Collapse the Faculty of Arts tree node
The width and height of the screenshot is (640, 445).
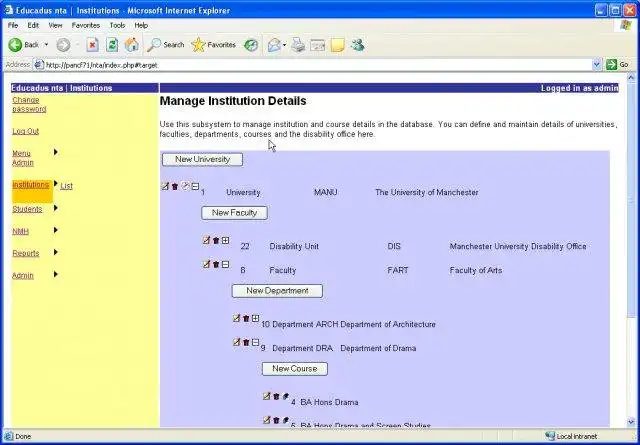[225, 265]
